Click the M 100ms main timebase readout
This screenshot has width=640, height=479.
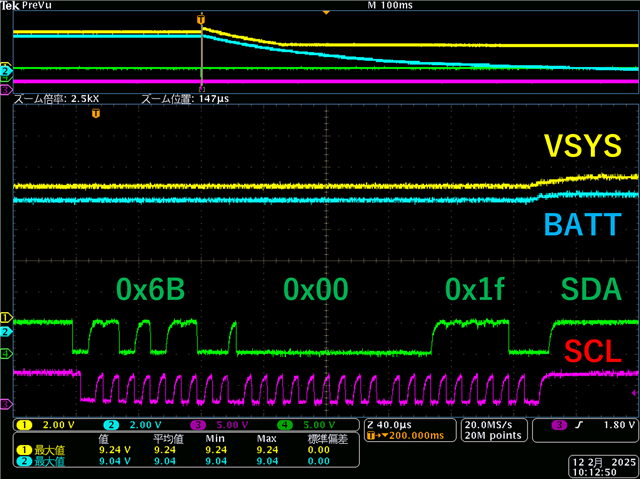(x=390, y=5)
